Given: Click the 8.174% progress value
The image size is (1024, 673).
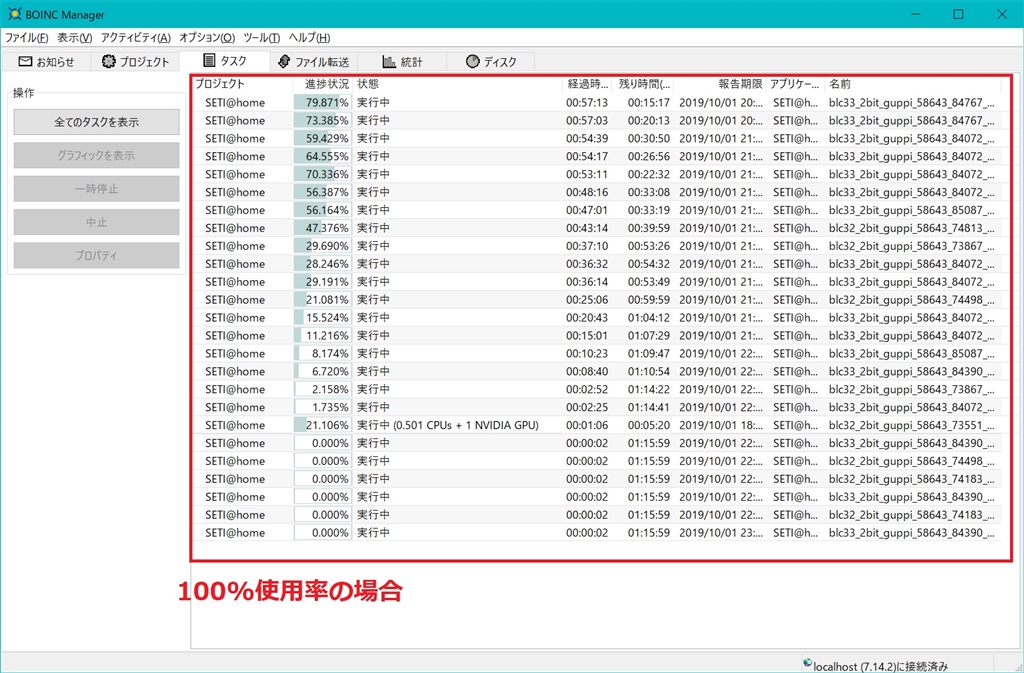Looking at the screenshot, I should 330,353.
